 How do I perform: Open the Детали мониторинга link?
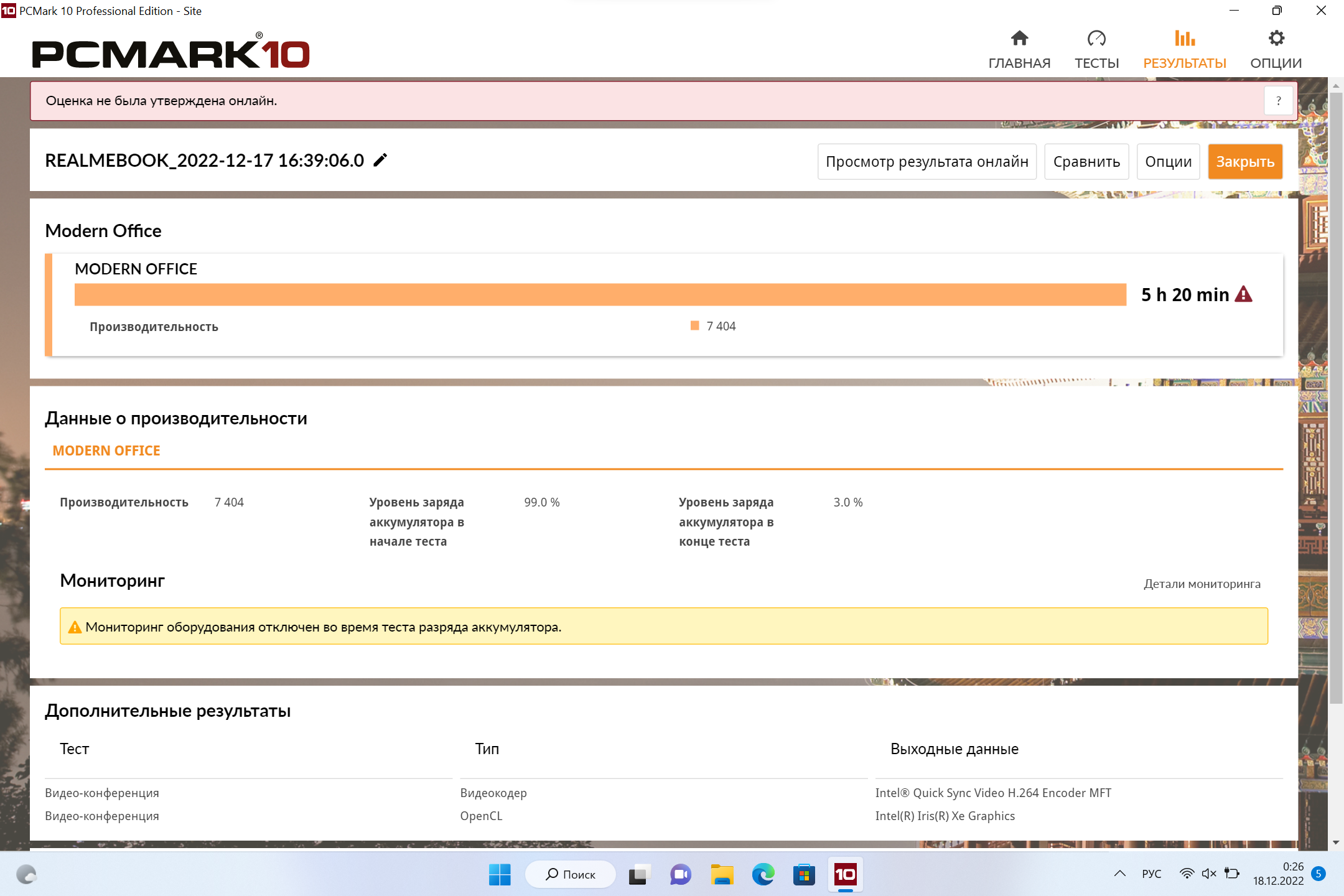point(1202,584)
